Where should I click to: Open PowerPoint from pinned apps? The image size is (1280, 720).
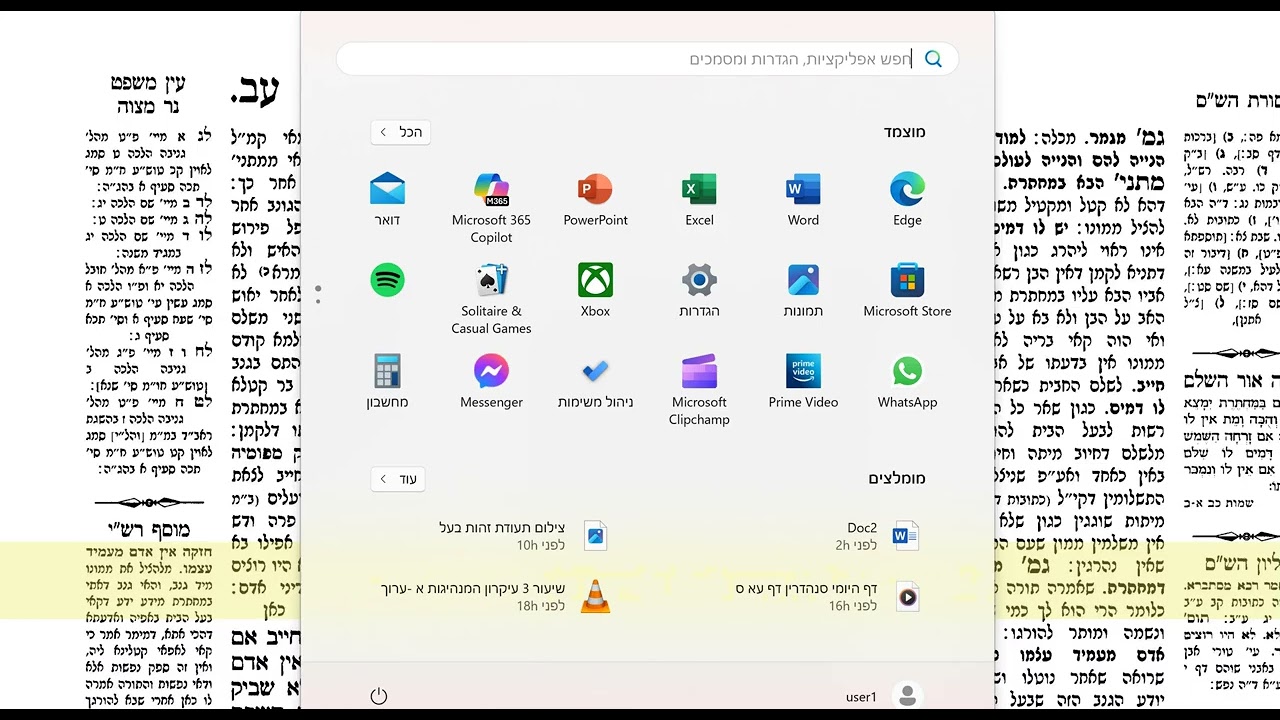click(595, 200)
